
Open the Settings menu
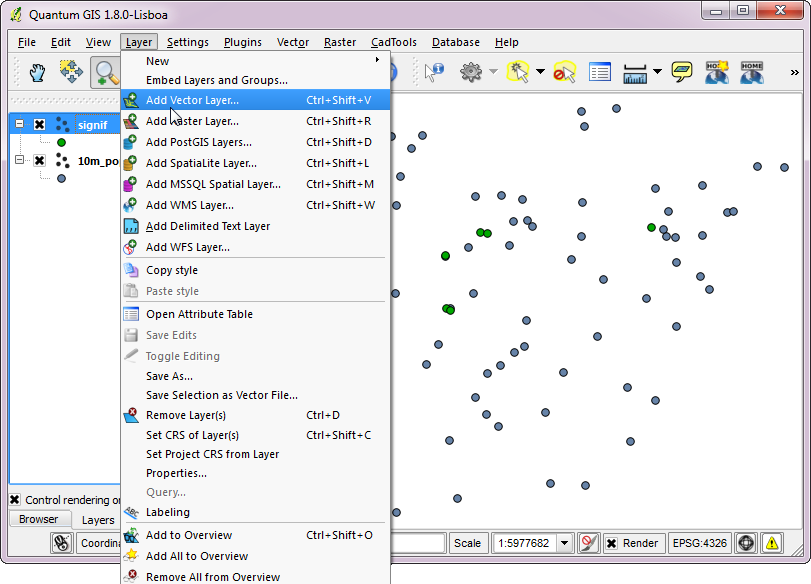(x=188, y=42)
